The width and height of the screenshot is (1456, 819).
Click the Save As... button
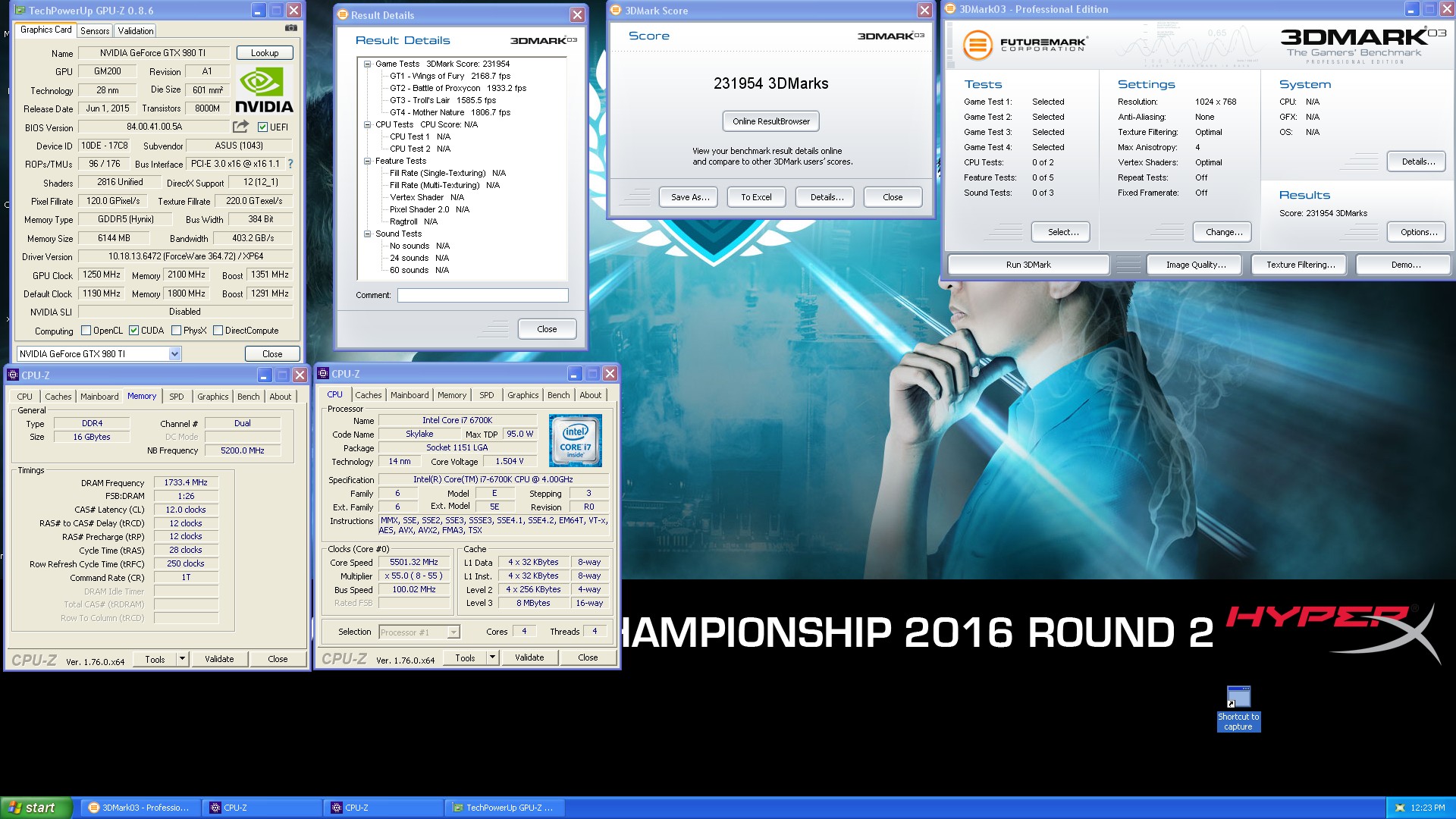690,197
